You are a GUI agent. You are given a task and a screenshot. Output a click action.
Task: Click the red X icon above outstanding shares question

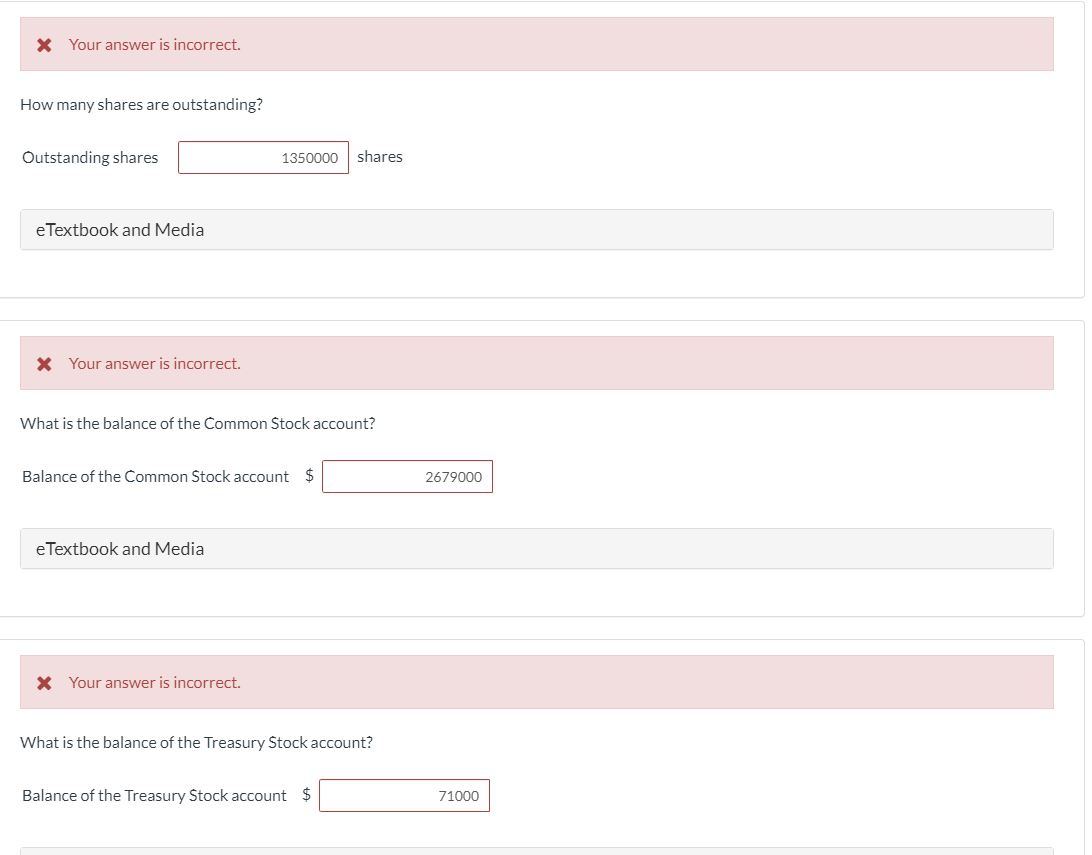click(44, 45)
